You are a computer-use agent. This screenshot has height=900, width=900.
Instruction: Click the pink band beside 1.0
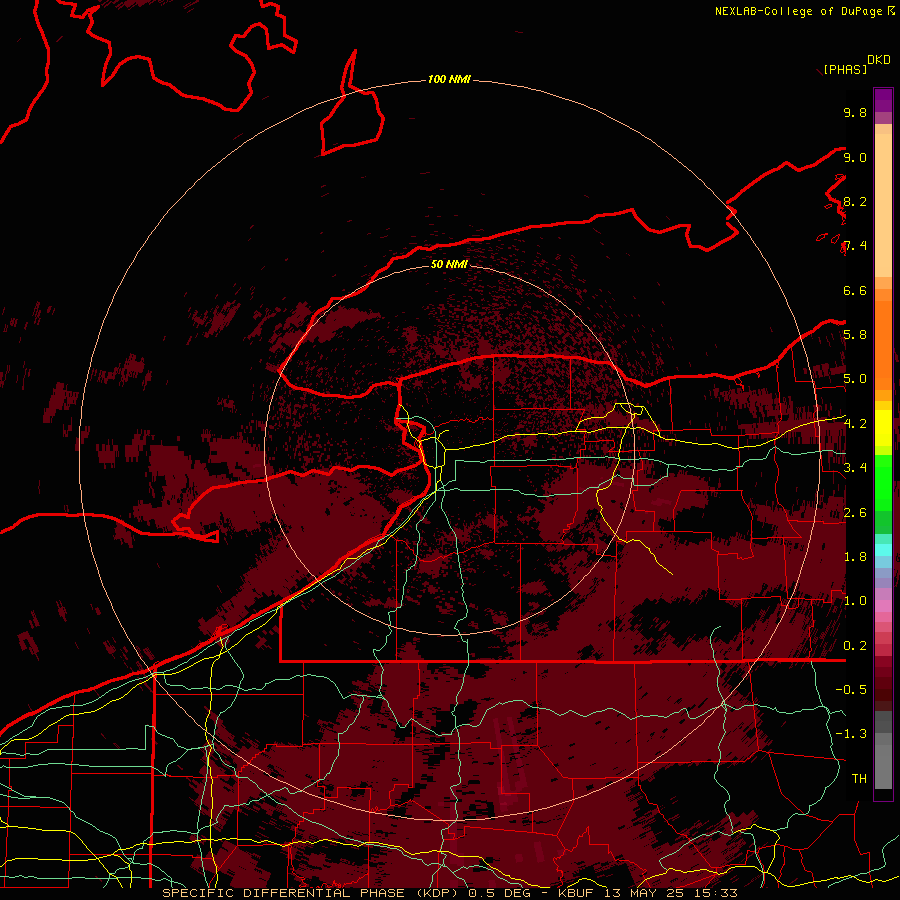(x=883, y=606)
